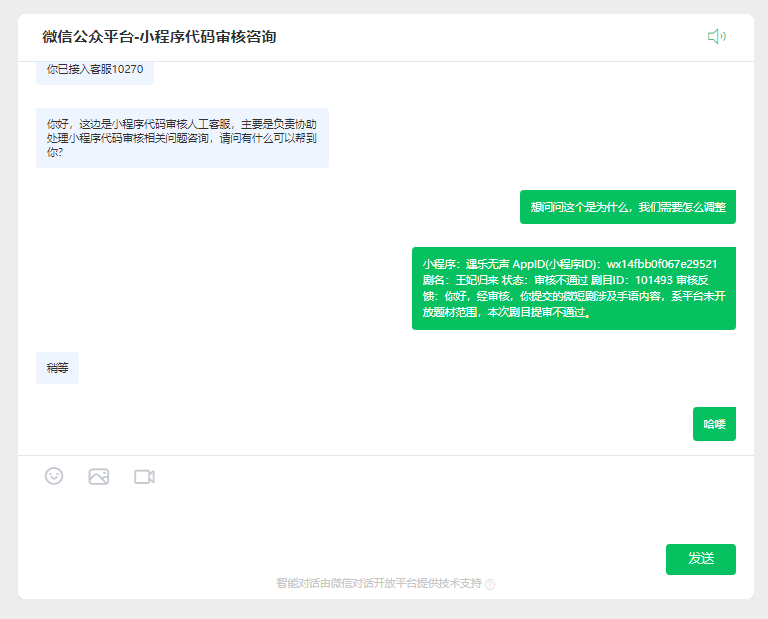Screen dimensions: 768x619
Task: Open the emoji picker
Action: pyautogui.click(x=54, y=476)
